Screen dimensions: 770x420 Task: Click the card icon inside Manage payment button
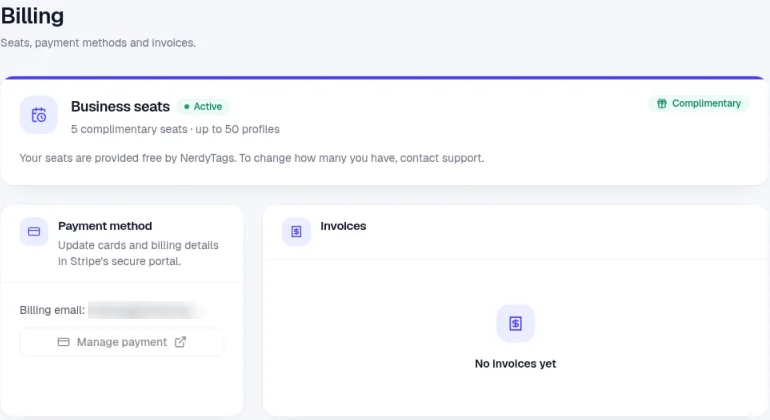click(63, 342)
